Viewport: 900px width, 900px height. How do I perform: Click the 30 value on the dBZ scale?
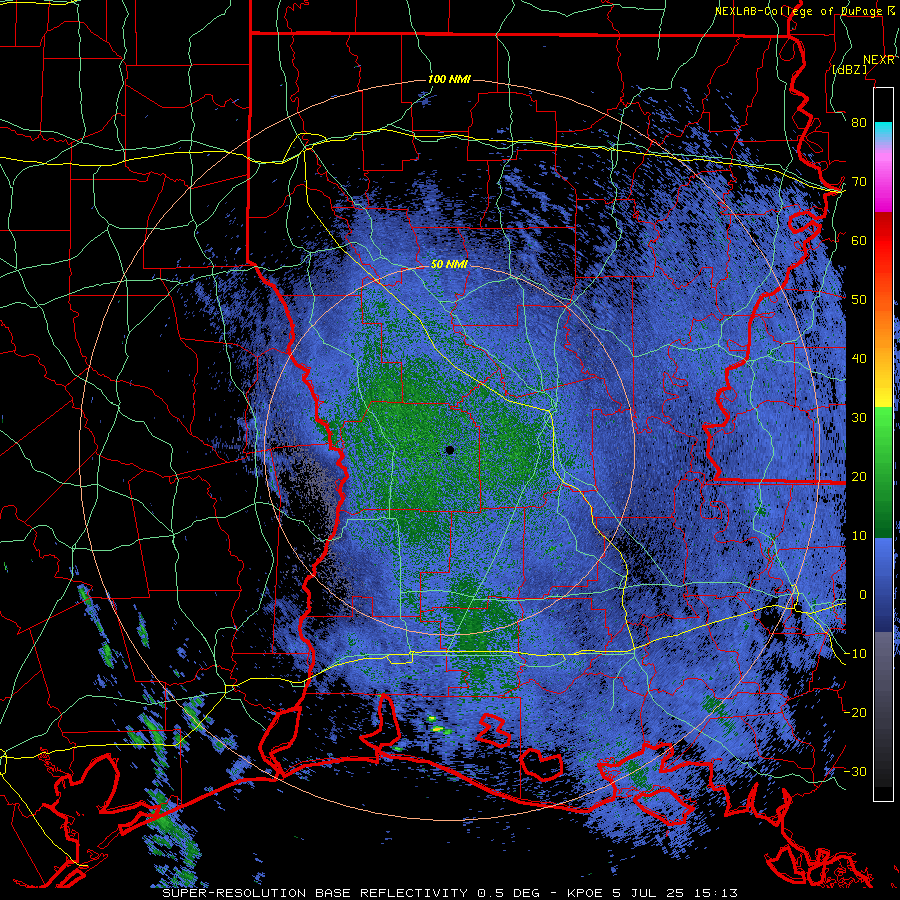point(859,417)
